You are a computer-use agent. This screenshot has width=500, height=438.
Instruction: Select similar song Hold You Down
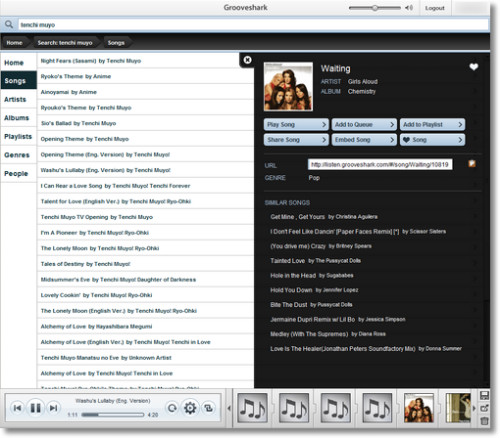(x=314, y=290)
